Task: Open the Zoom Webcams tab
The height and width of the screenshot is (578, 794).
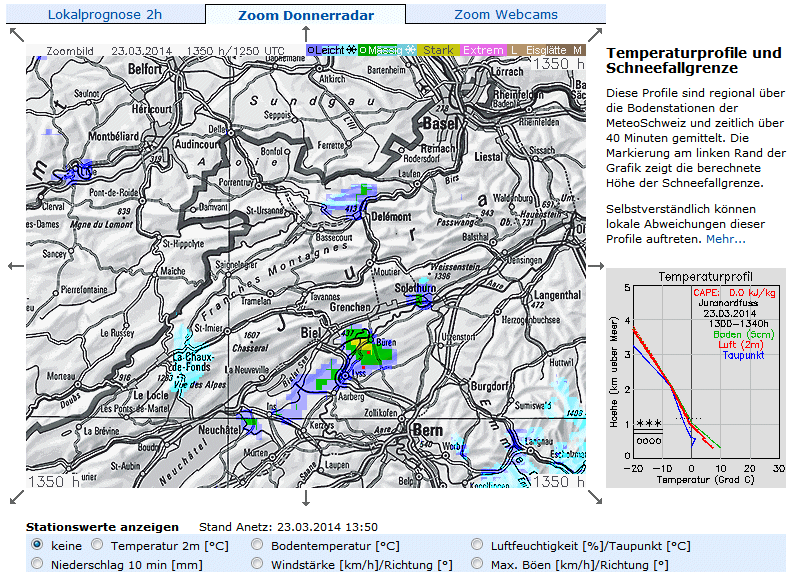Action: [505, 15]
